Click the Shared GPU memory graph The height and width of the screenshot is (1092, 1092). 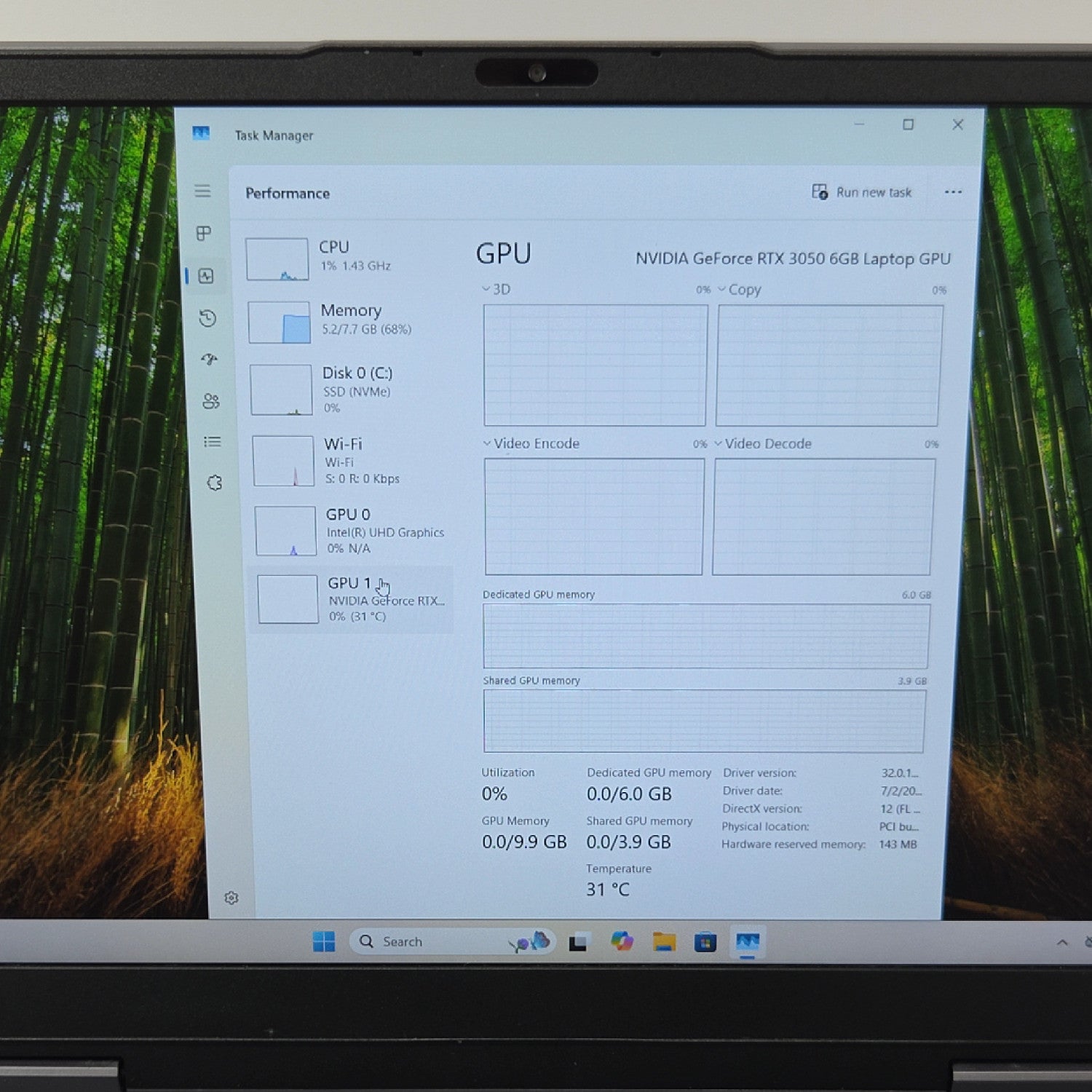(704, 721)
